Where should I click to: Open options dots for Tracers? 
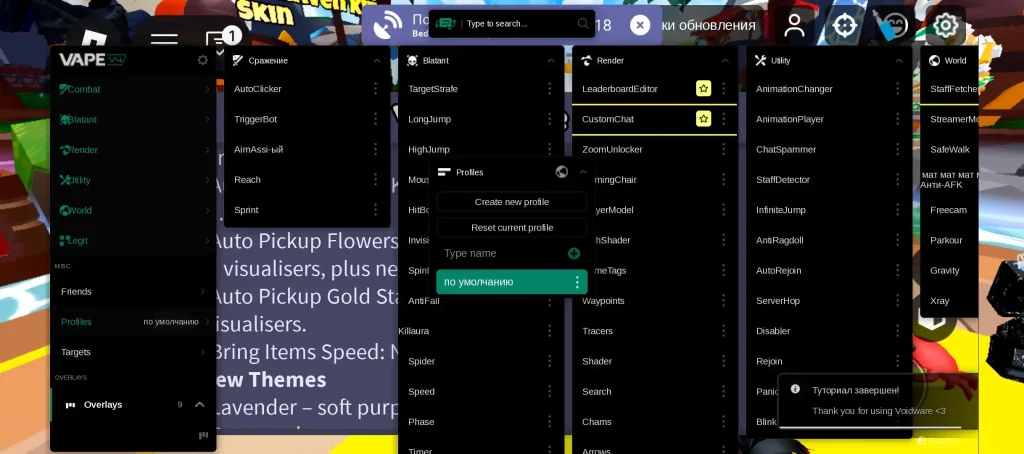(x=723, y=331)
